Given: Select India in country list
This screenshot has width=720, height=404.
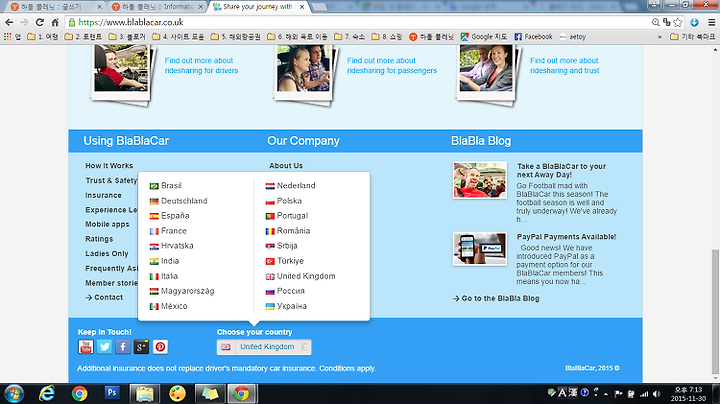Looking at the screenshot, I should tap(164, 261).
